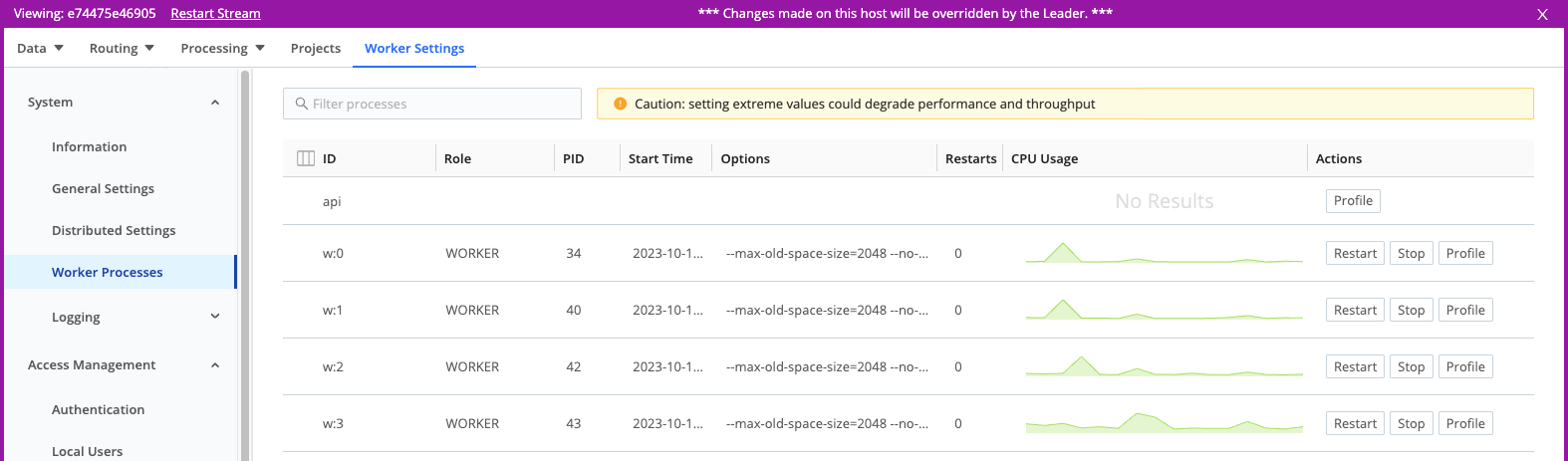Collapse the System section

tap(215, 103)
